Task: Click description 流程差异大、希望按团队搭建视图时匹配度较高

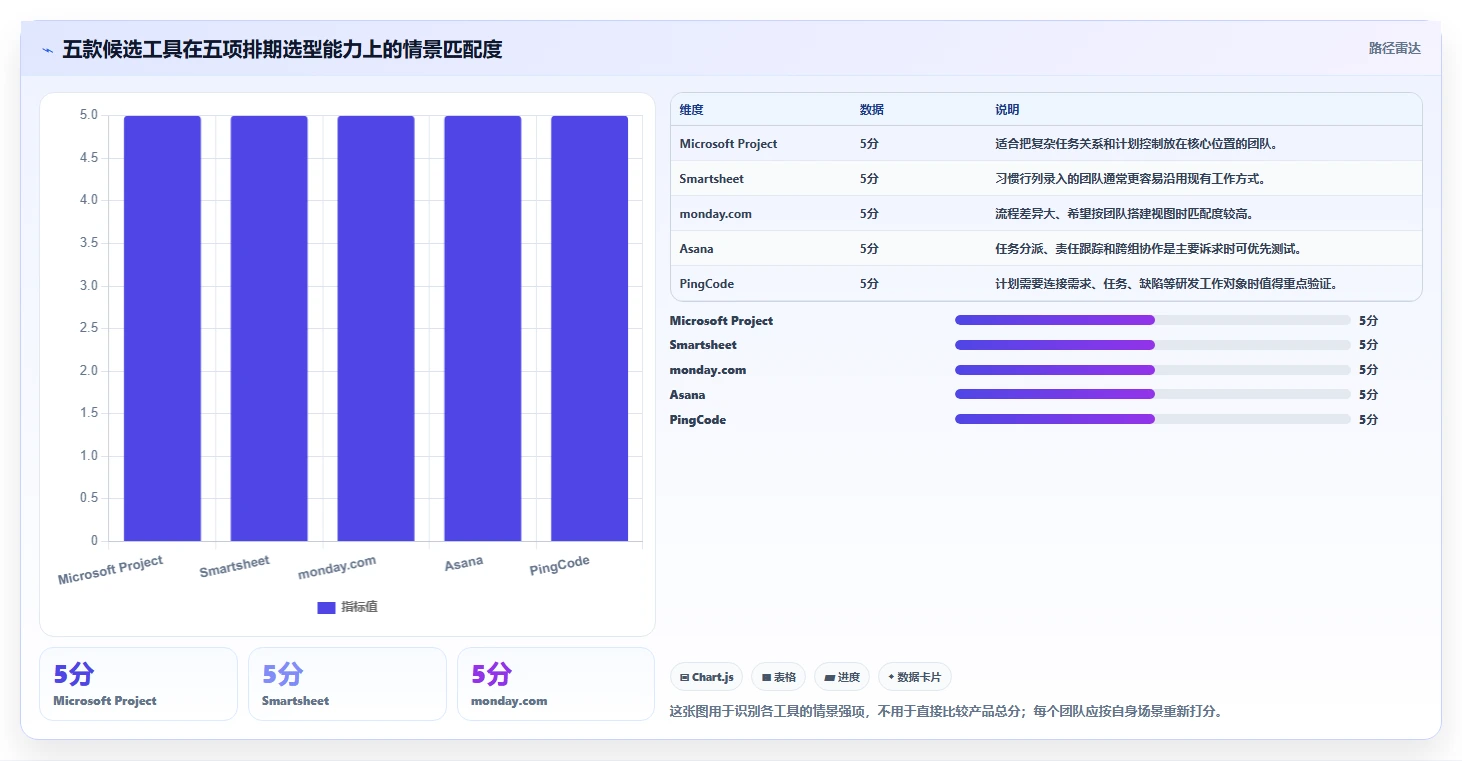Action: [x=1124, y=214]
